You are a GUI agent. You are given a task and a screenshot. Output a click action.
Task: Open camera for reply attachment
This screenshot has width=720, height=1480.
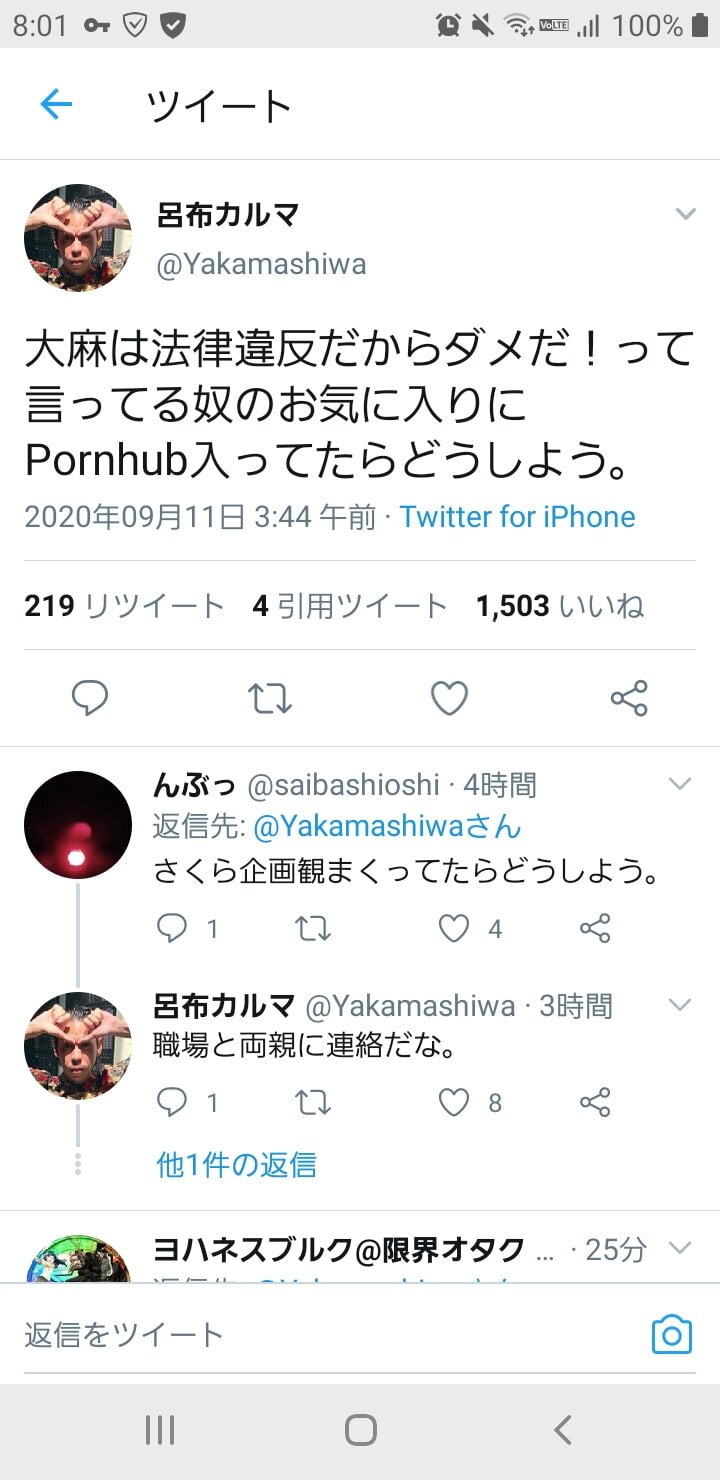tap(671, 1334)
